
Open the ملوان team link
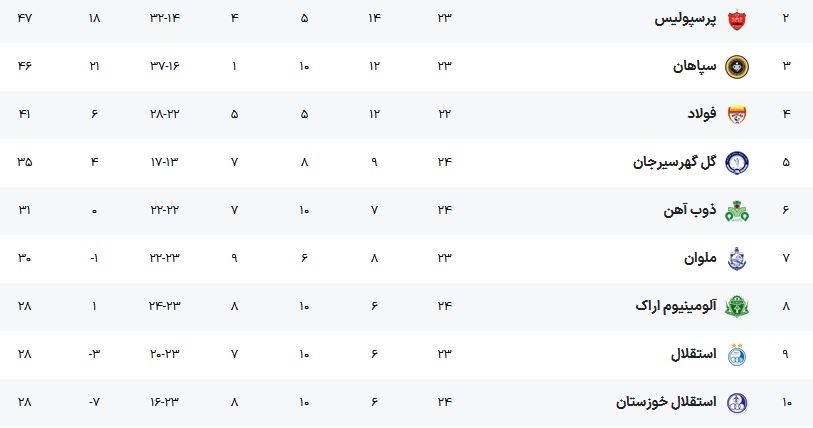[x=700, y=258]
